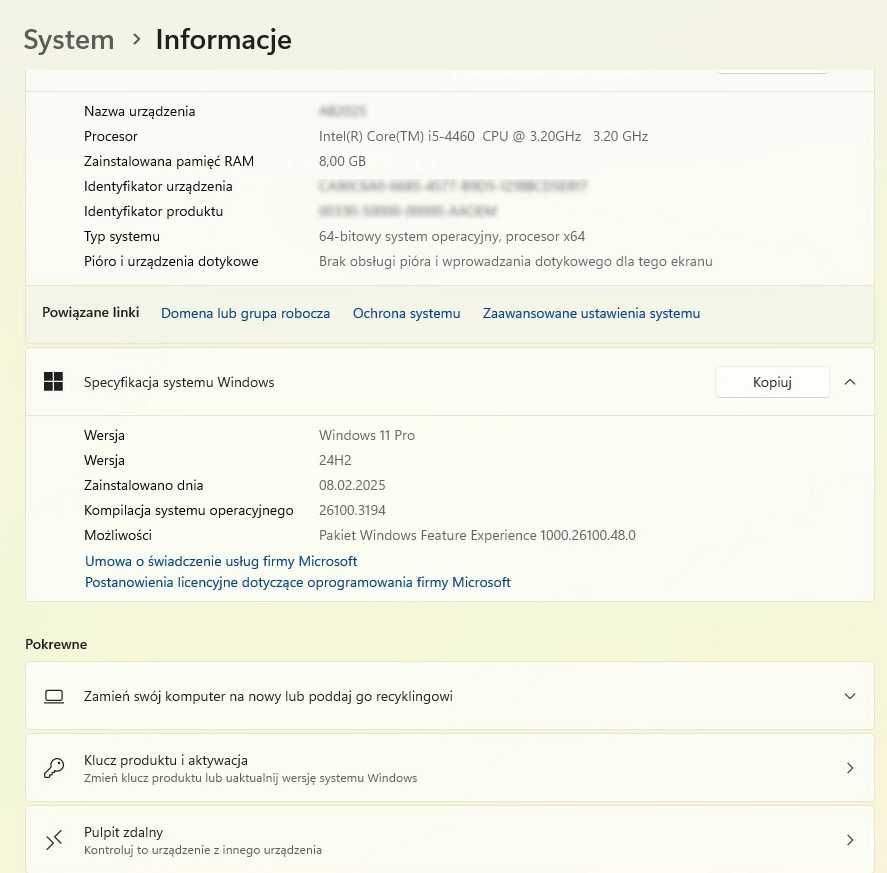Click Zmień klucz produktu lub uaktualnij subtitle
Image resolution: width=887 pixels, height=873 pixels.
pyautogui.click(x=250, y=778)
